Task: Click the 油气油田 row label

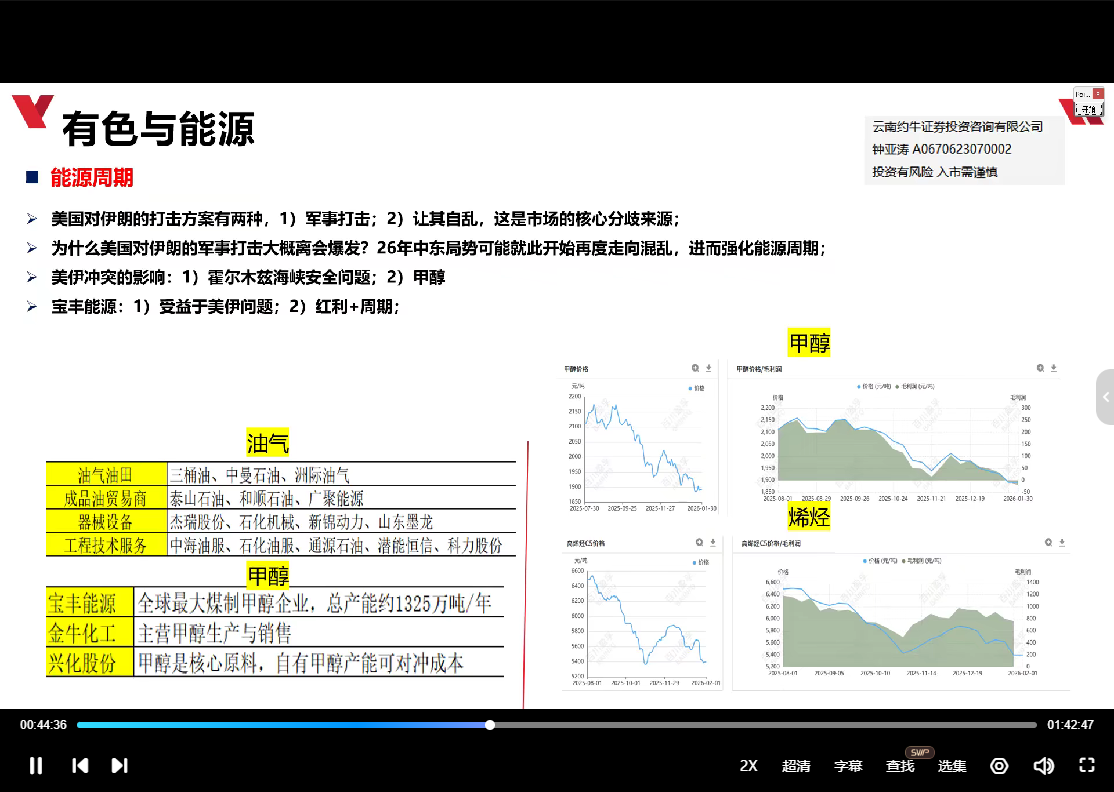Action: (x=107, y=474)
